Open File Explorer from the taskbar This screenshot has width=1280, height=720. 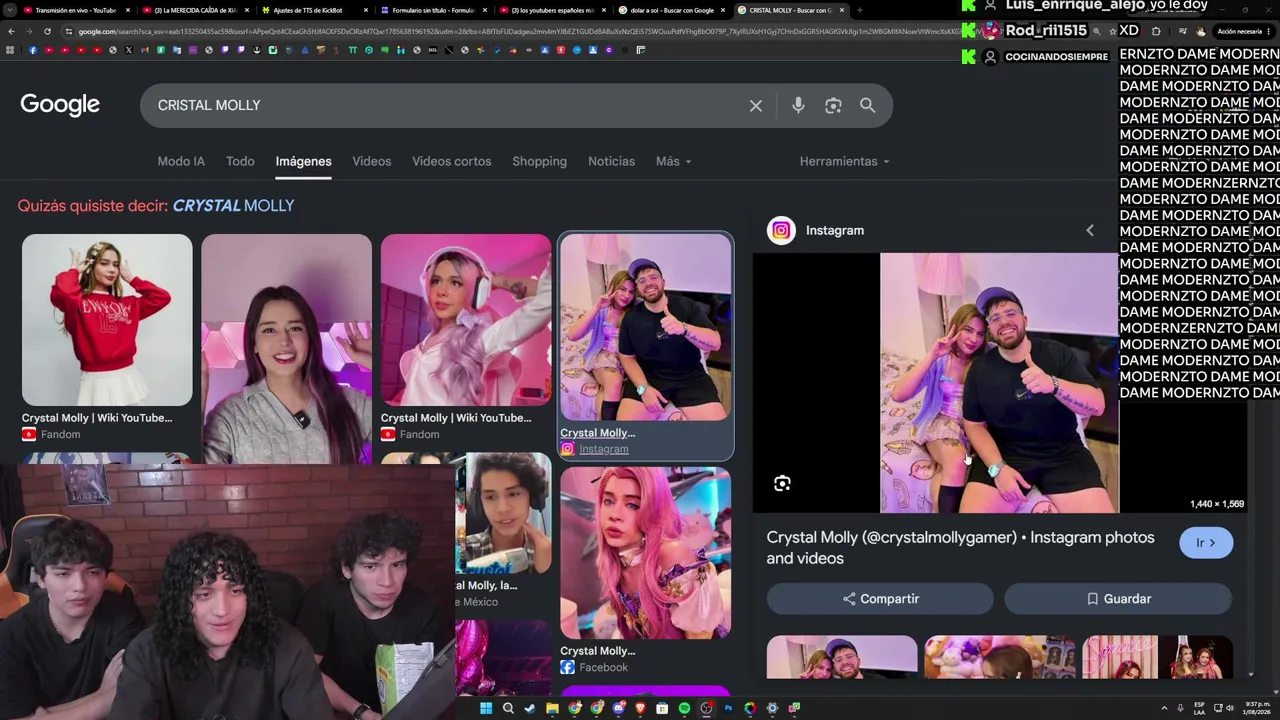coord(552,708)
